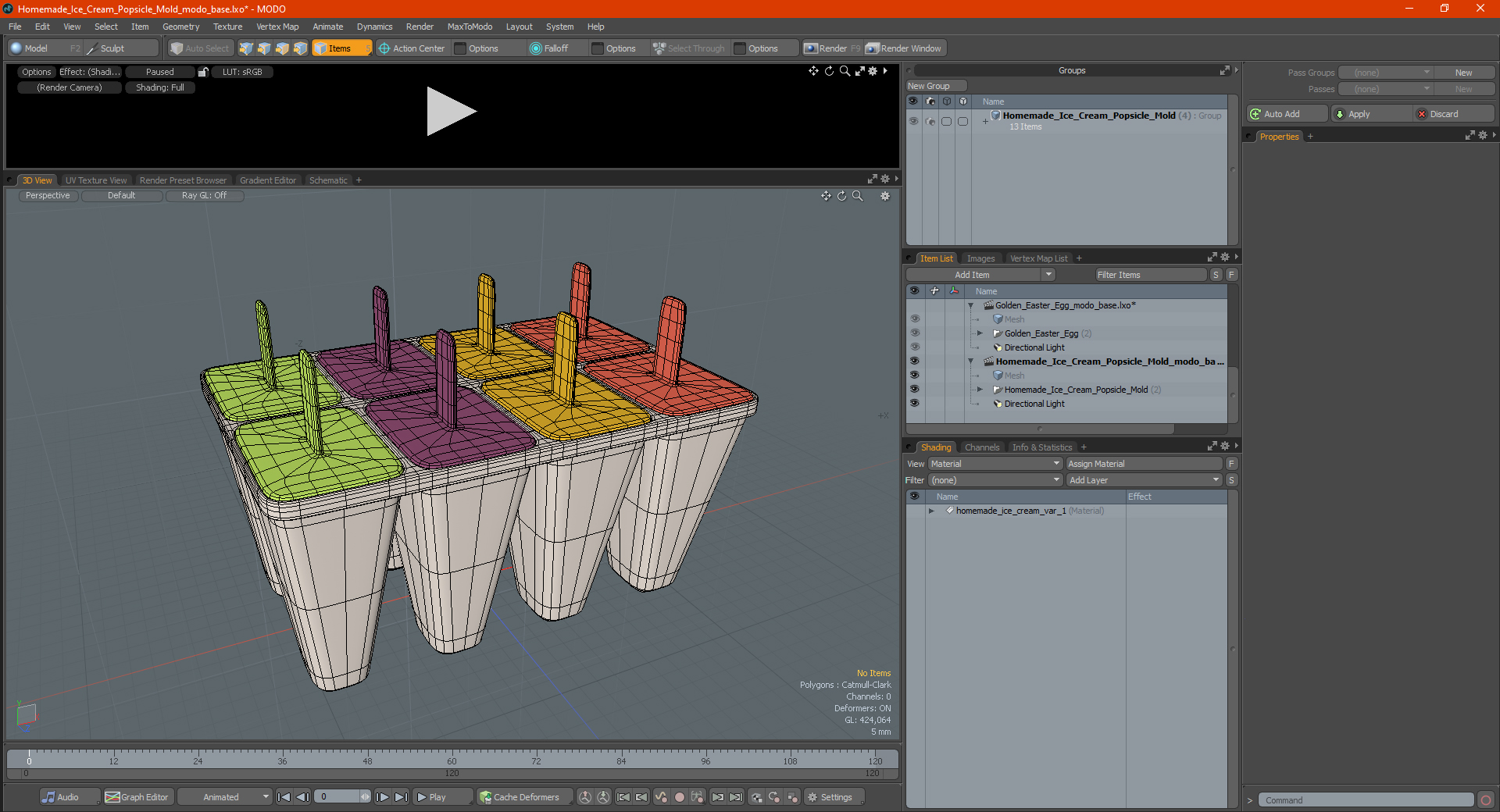Reset view icon in the preview render panel
This screenshot has height=812, width=1500.
829,71
